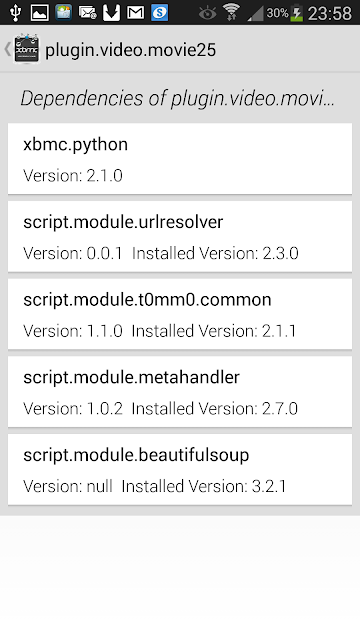The image size is (360, 640).
Task: Tap the Gmail notification icon
Action: click(136, 13)
